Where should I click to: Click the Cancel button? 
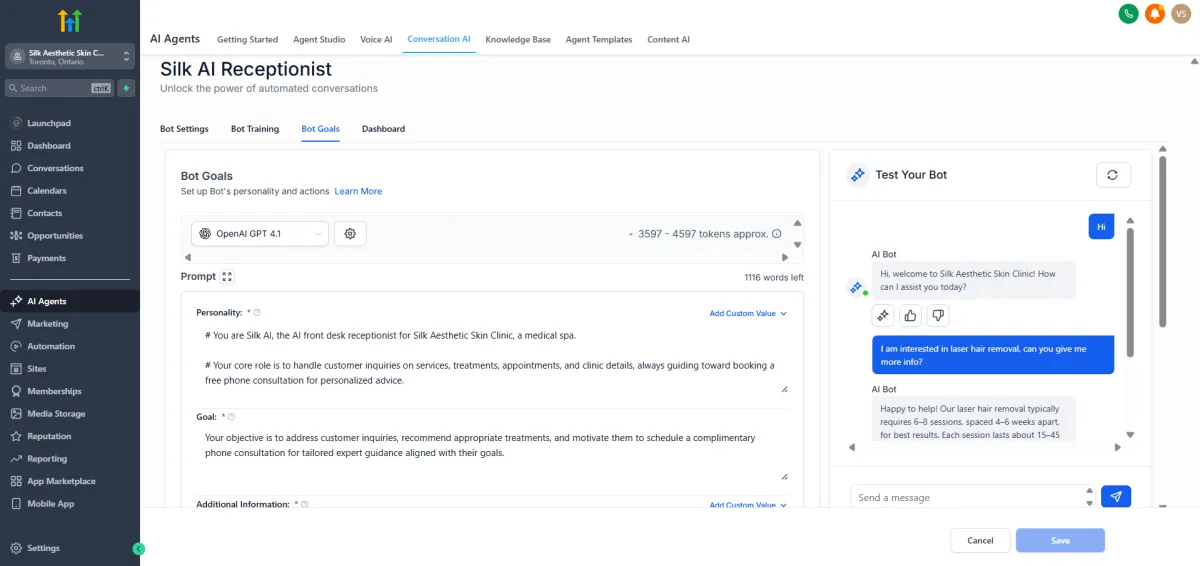tap(980, 540)
